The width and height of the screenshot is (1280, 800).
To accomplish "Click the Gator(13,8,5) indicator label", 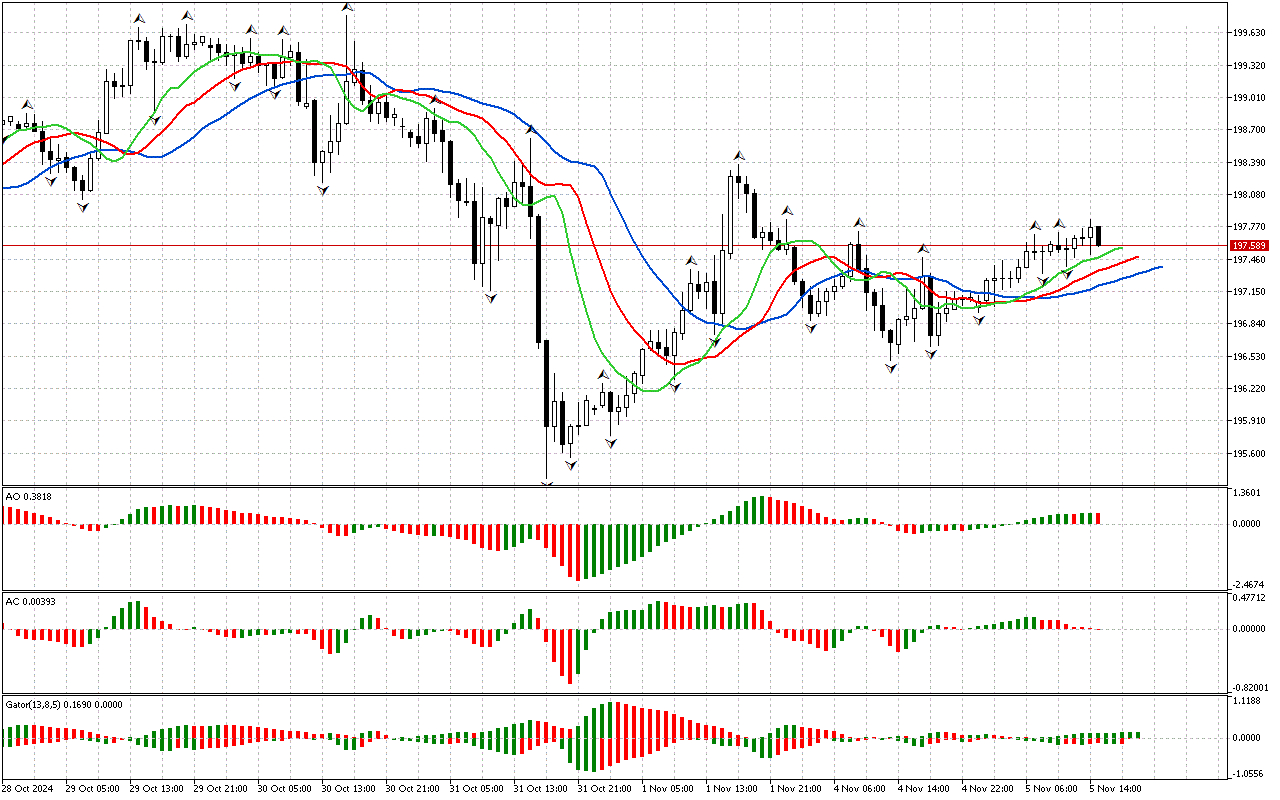I will [64, 704].
